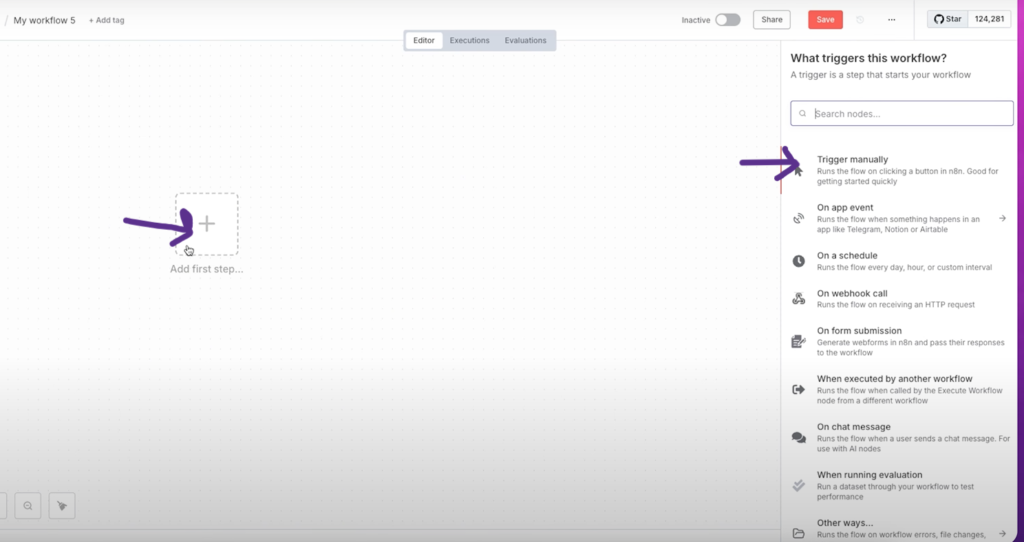The width and height of the screenshot is (1024, 542).
Task: Click the plus icon to add first step
Action: pos(207,224)
